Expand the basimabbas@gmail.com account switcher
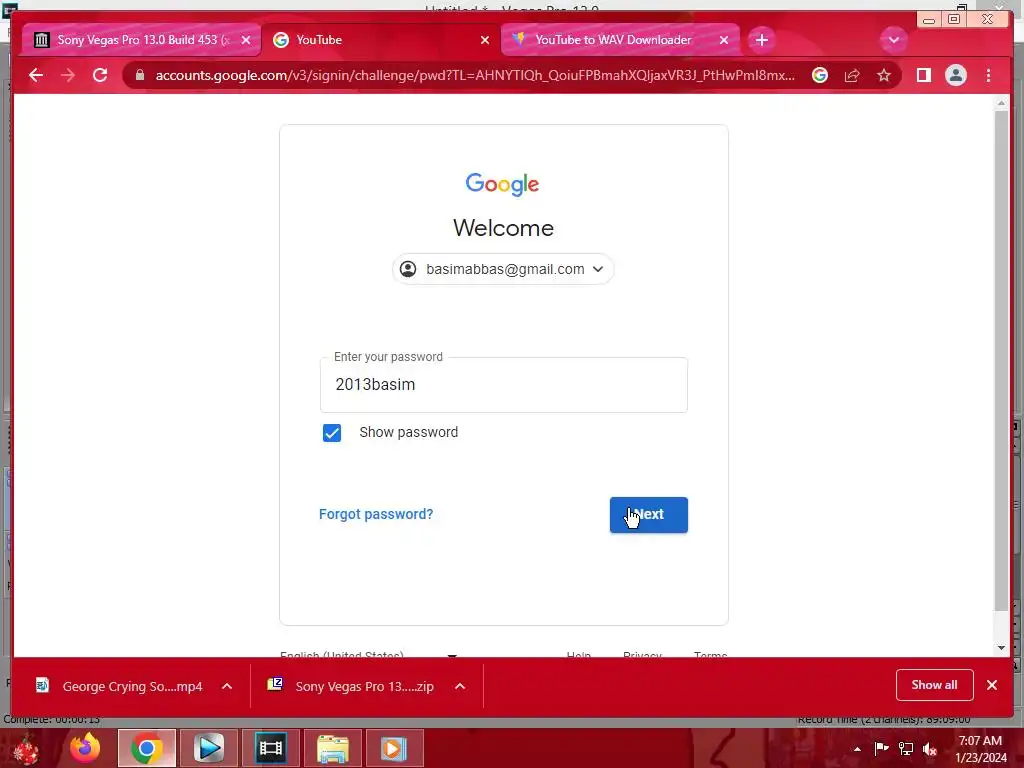1024x768 pixels. coord(503,269)
